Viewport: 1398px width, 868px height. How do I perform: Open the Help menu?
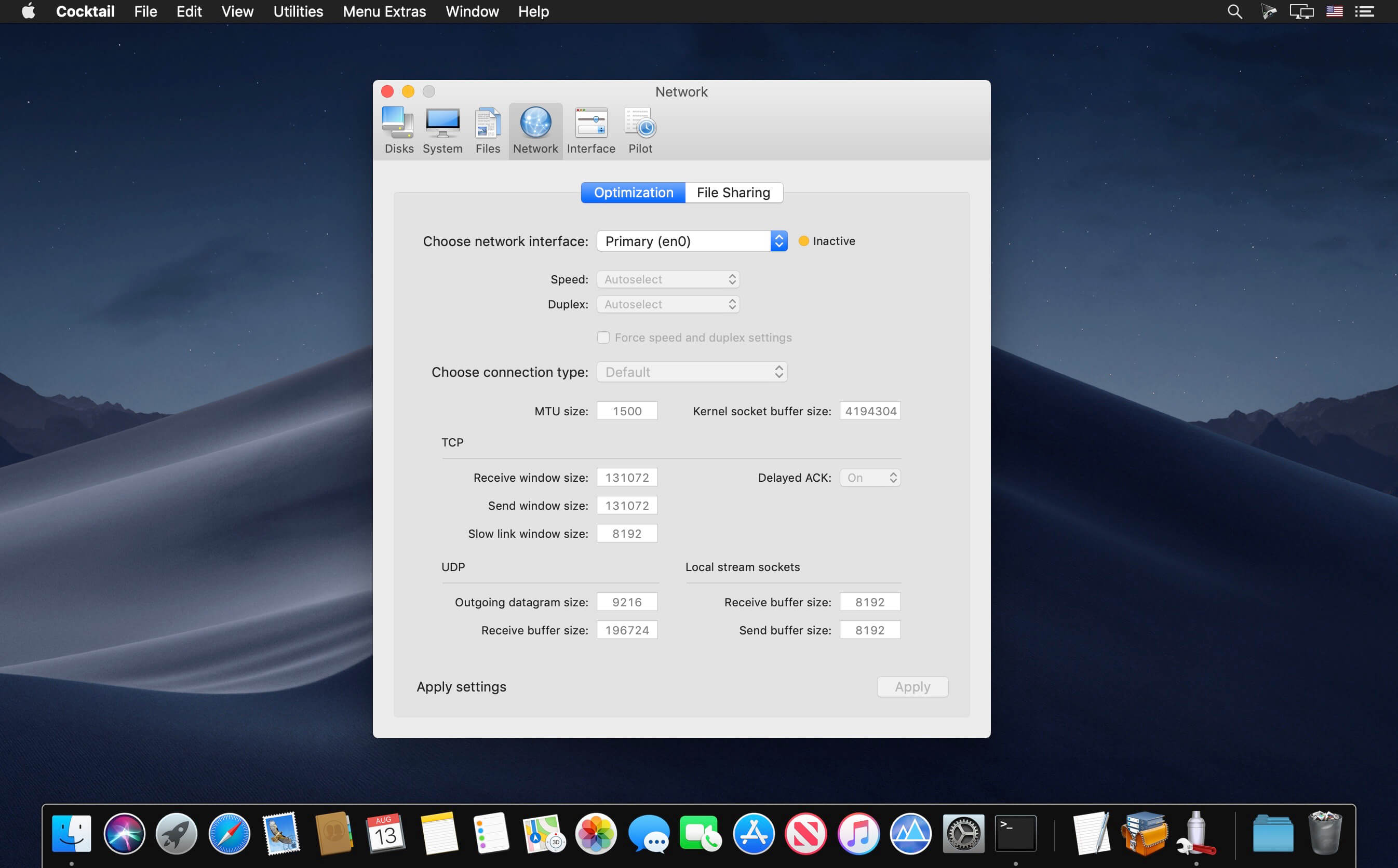pyautogui.click(x=533, y=11)
